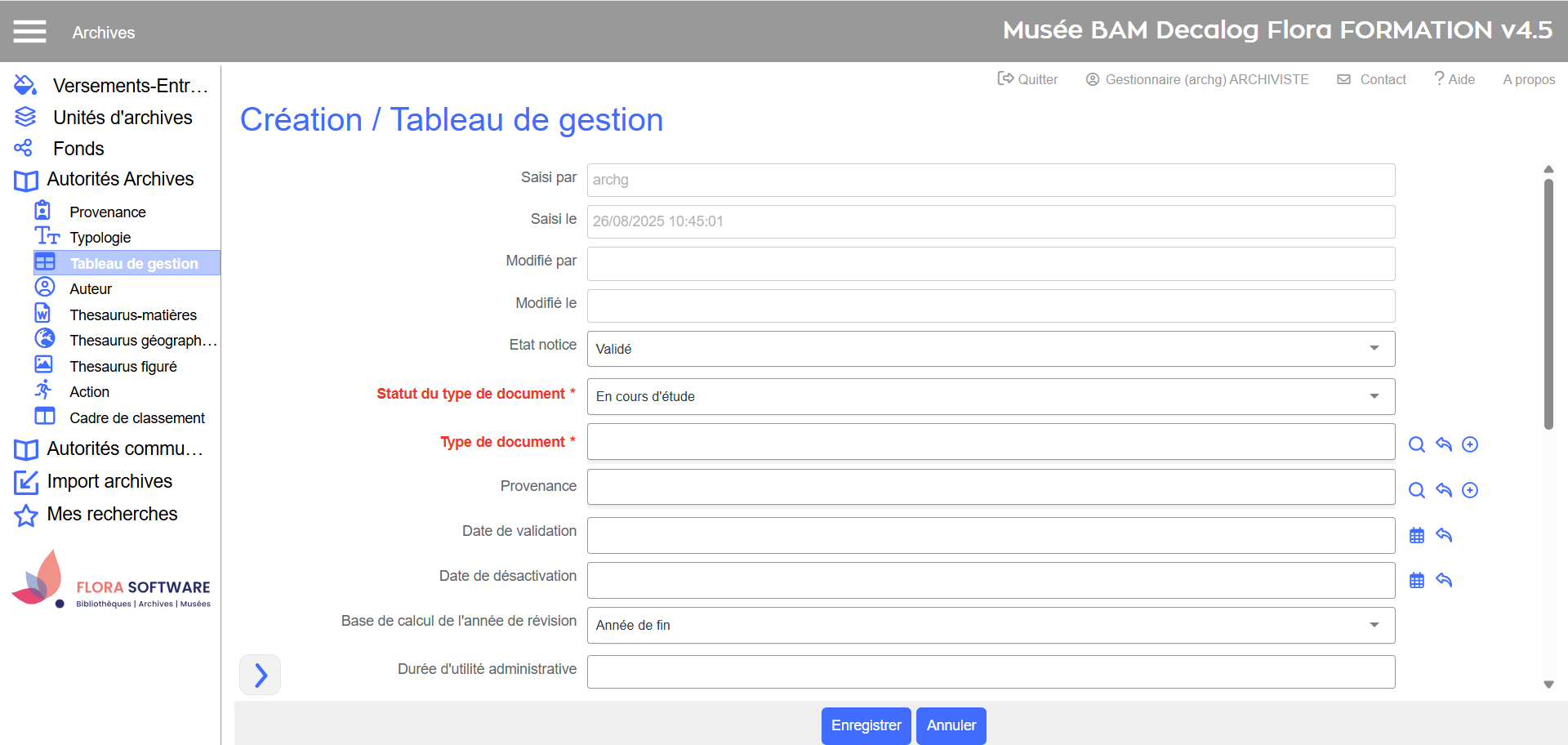1568x745 pixels.
Task: Expand side panel with chevron arrow button
Action: click(260, 675)
